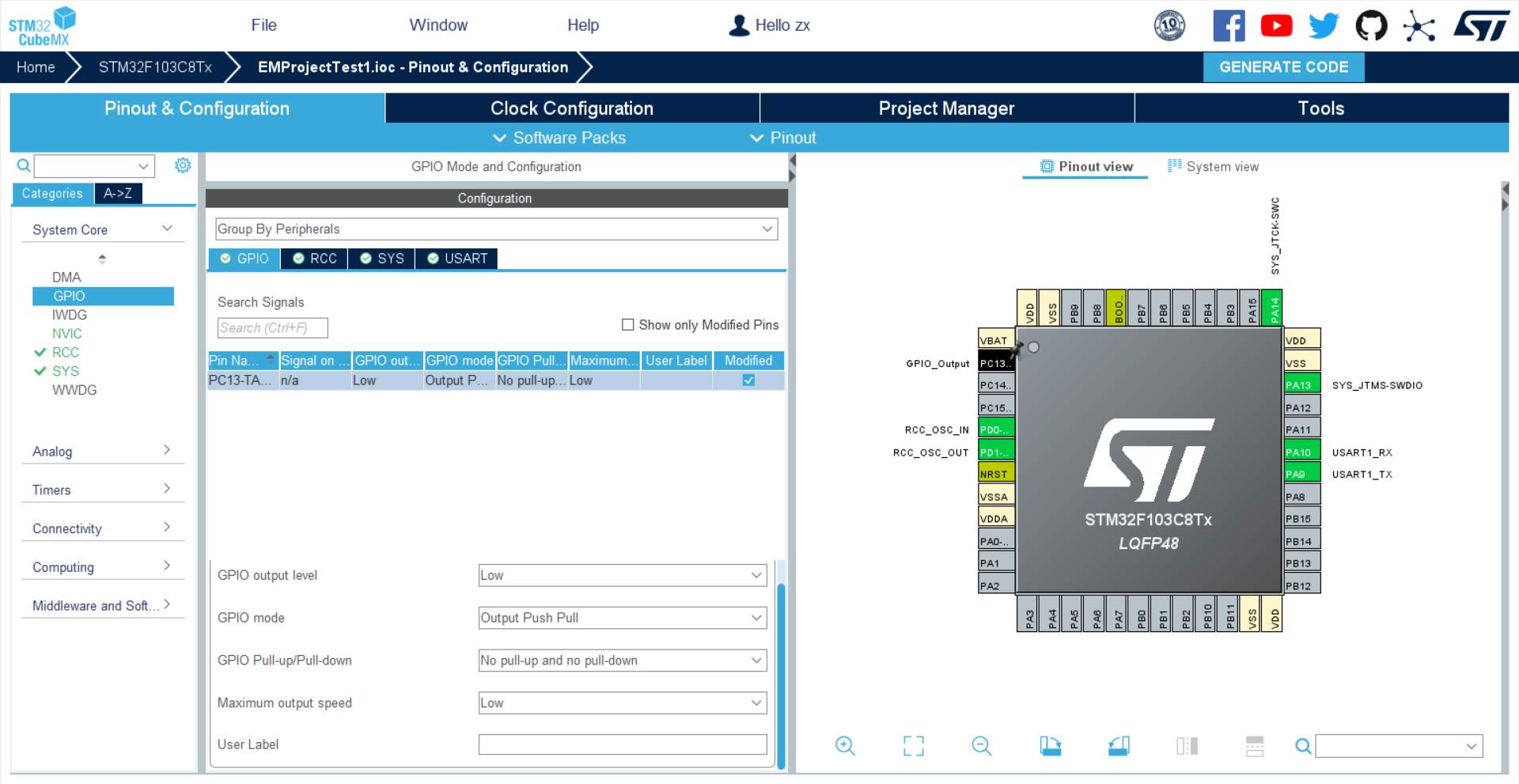Rotate the chip clockwise icon
Viewport: 1519px width, 784px height.
[x=1050, y=745]
